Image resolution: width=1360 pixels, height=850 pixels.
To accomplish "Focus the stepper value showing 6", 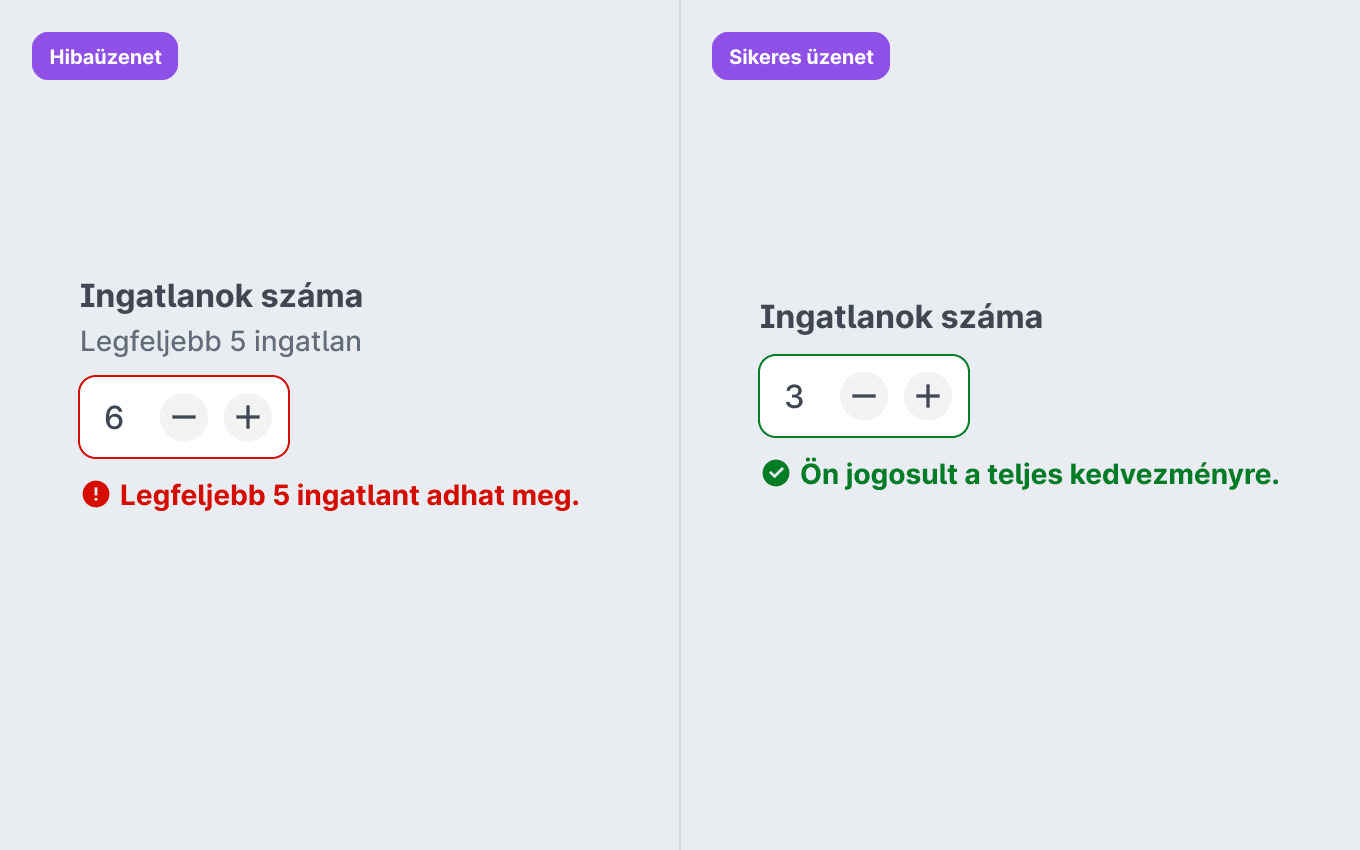I will 114,417.
